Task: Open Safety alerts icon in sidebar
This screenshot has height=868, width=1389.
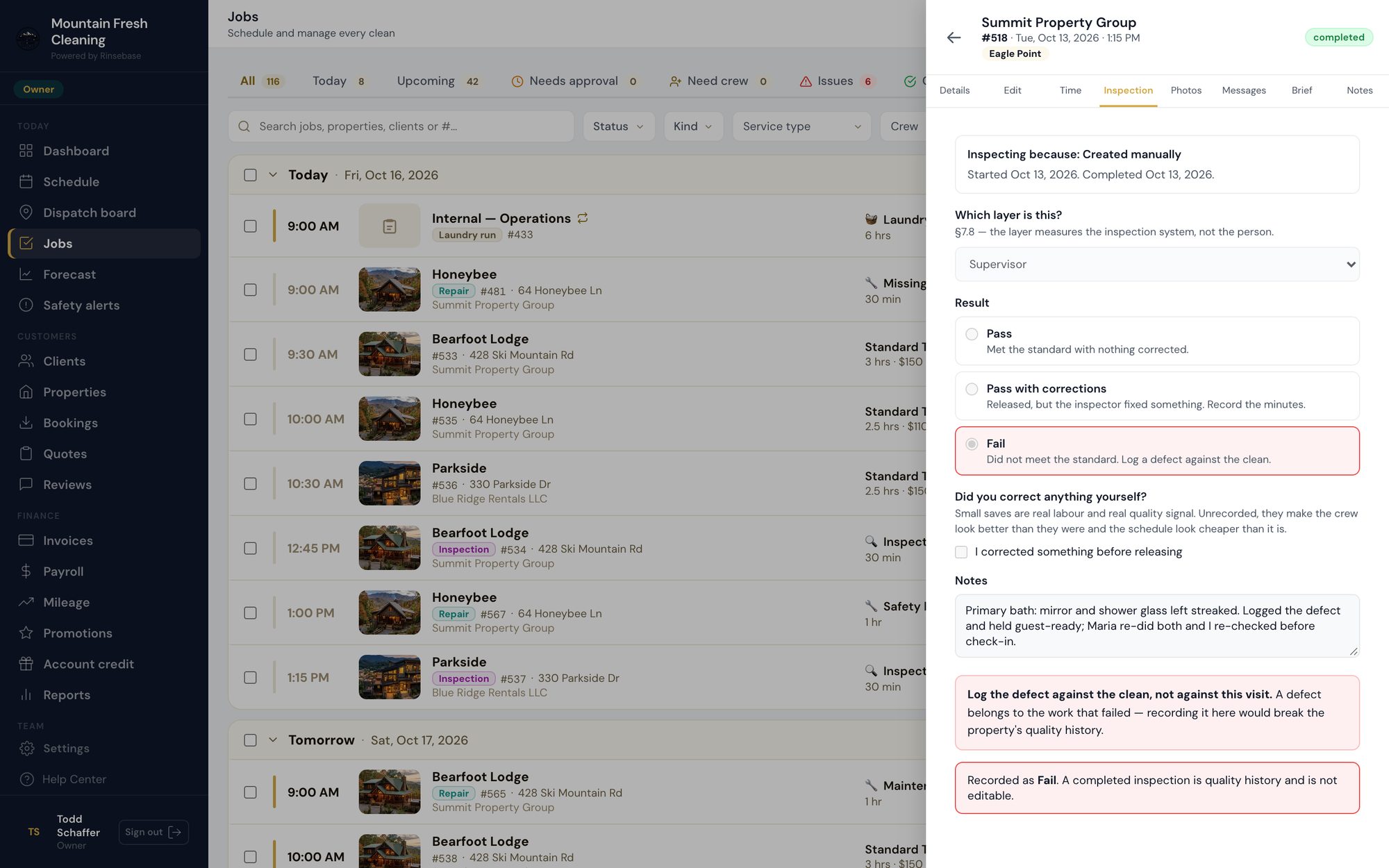Action: (x=26, y=306)
